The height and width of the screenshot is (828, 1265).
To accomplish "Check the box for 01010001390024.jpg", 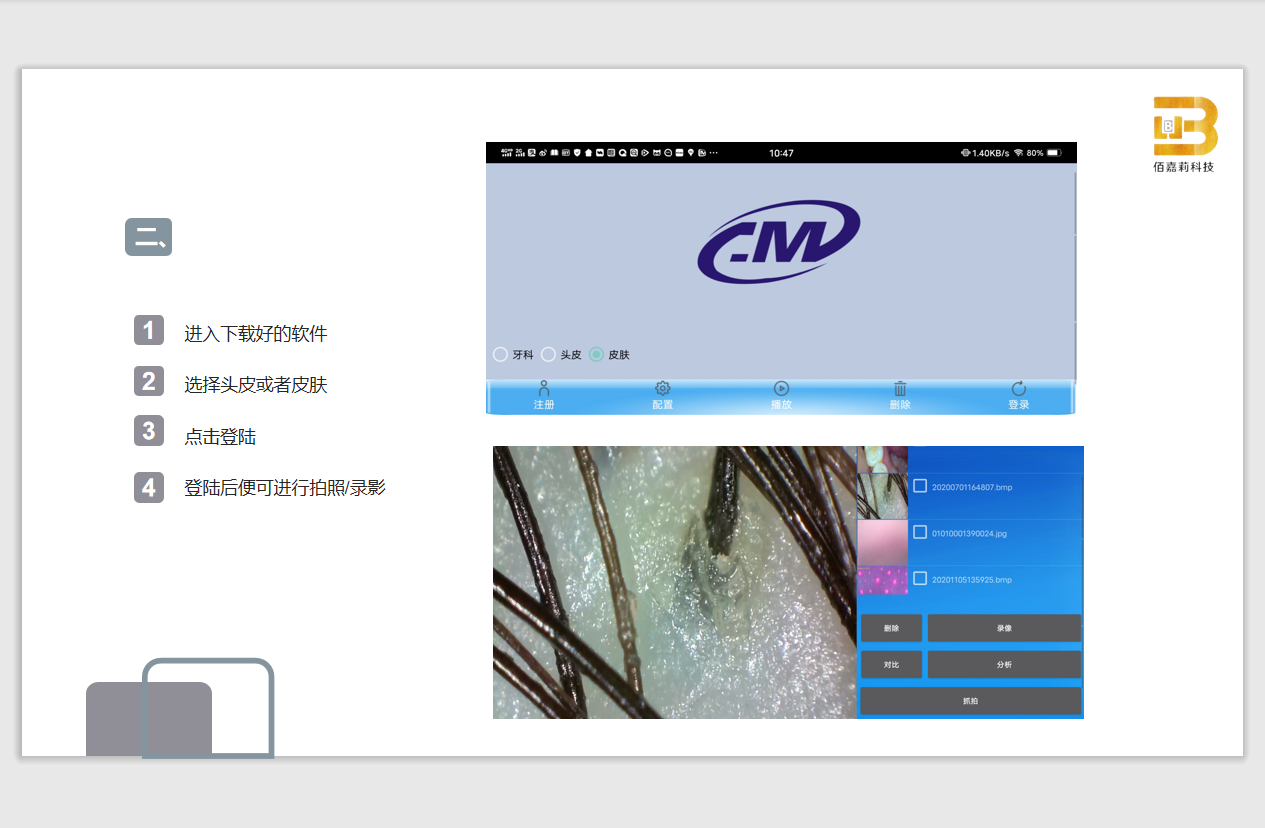I will tap(920, 533).
